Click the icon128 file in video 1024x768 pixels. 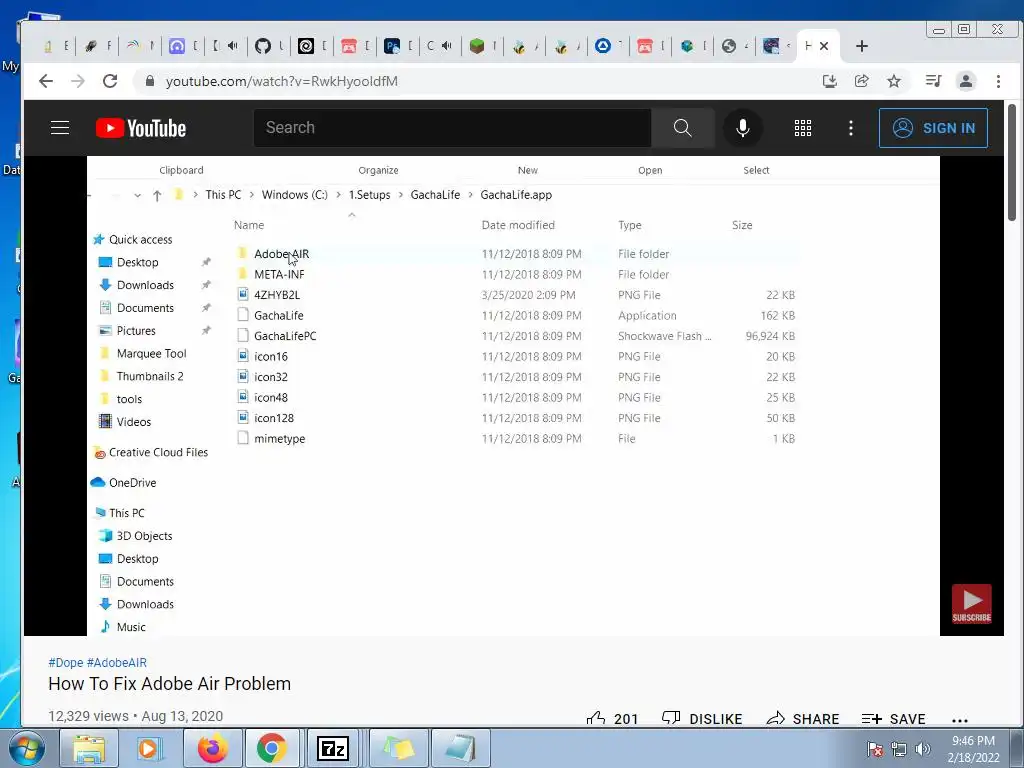click(x=274, y=418)
